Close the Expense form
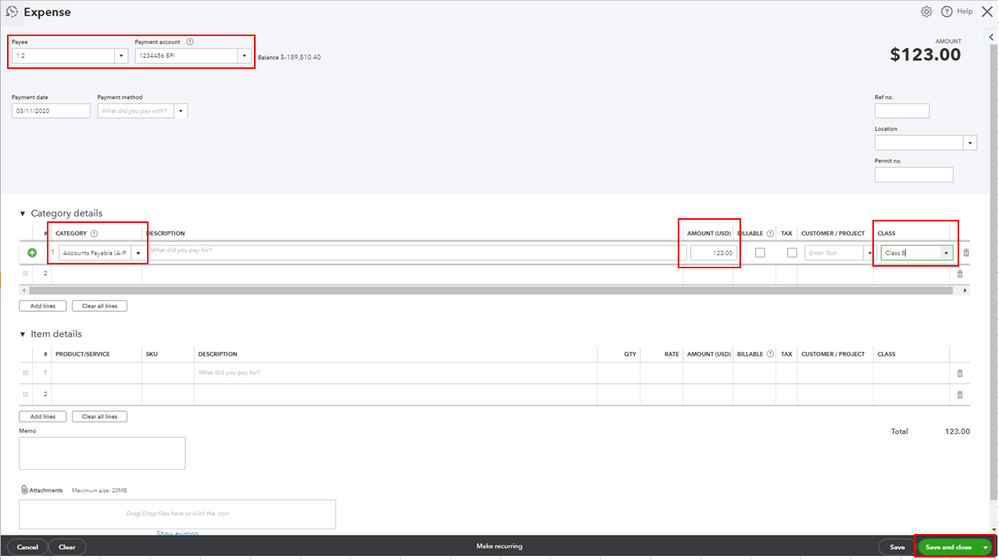Screen dimensions: 999x560 (x=987, y=11)
